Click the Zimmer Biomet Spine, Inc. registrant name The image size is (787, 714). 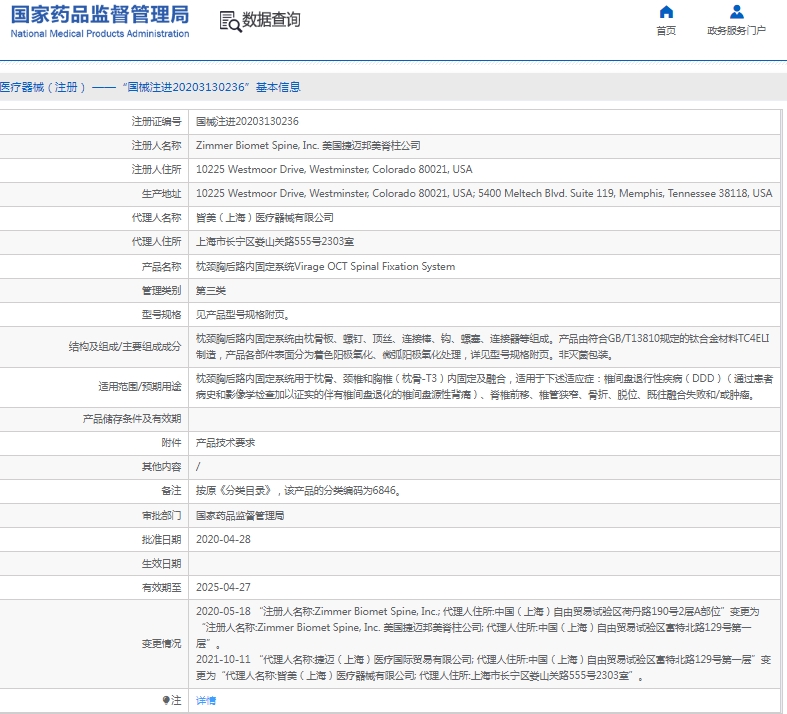click(x=308, y=146)
